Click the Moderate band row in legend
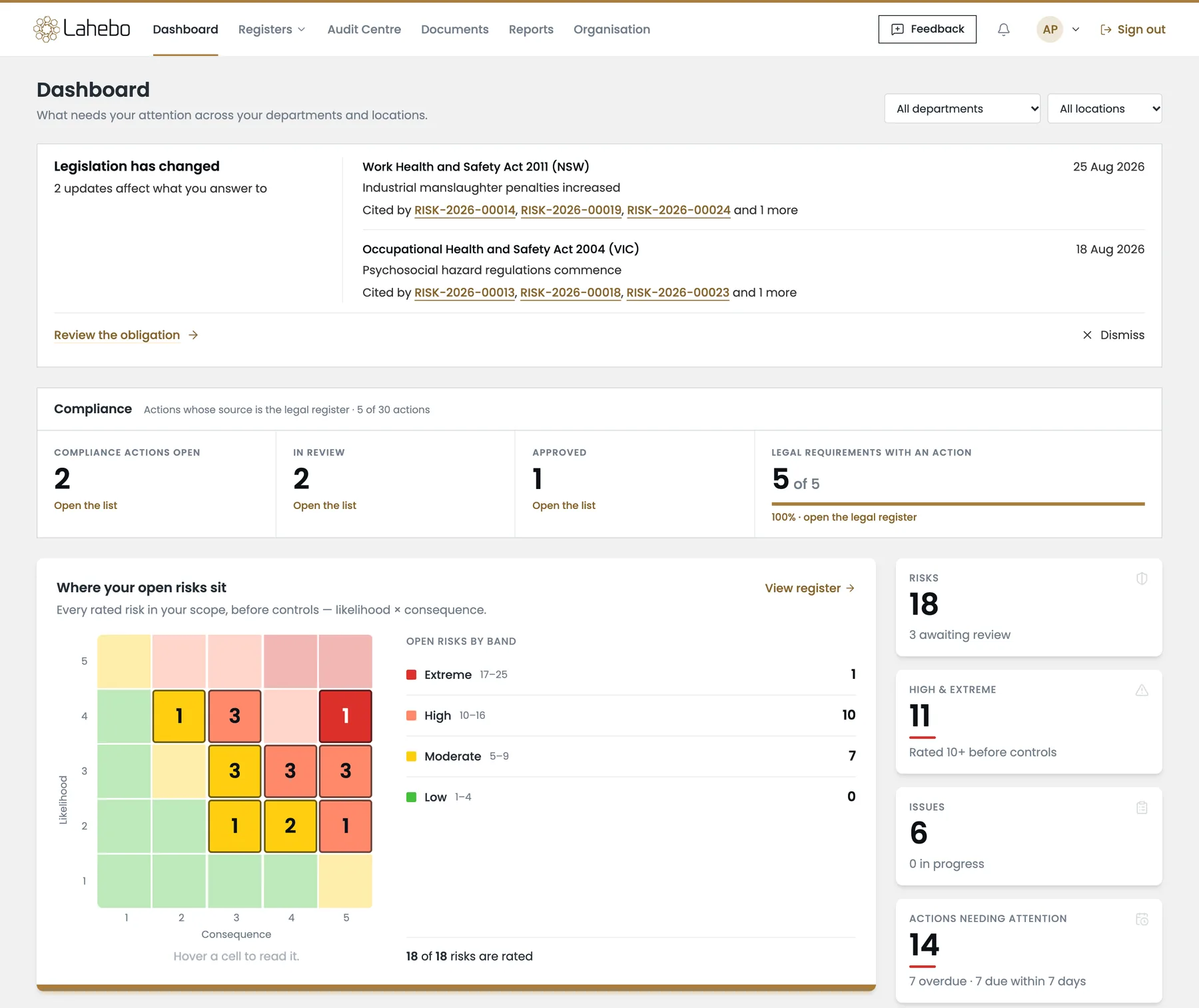 (631, 756)
